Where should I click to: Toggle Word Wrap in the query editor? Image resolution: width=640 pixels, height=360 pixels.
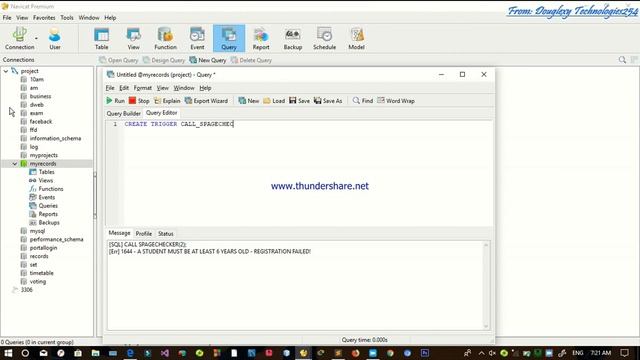[x=396, y=100]
